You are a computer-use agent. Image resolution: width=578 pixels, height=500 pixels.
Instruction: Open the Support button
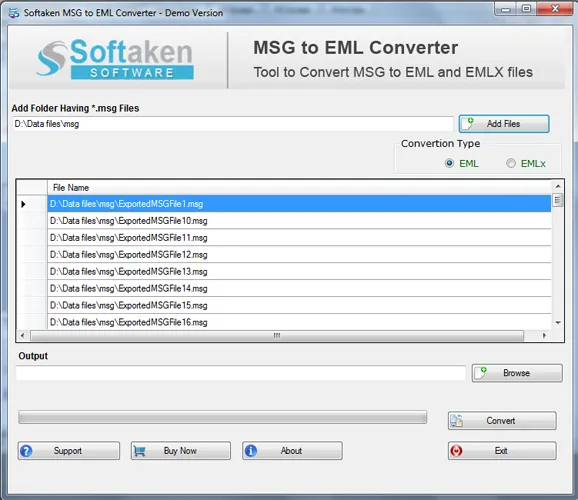click(x=69, y=451)
